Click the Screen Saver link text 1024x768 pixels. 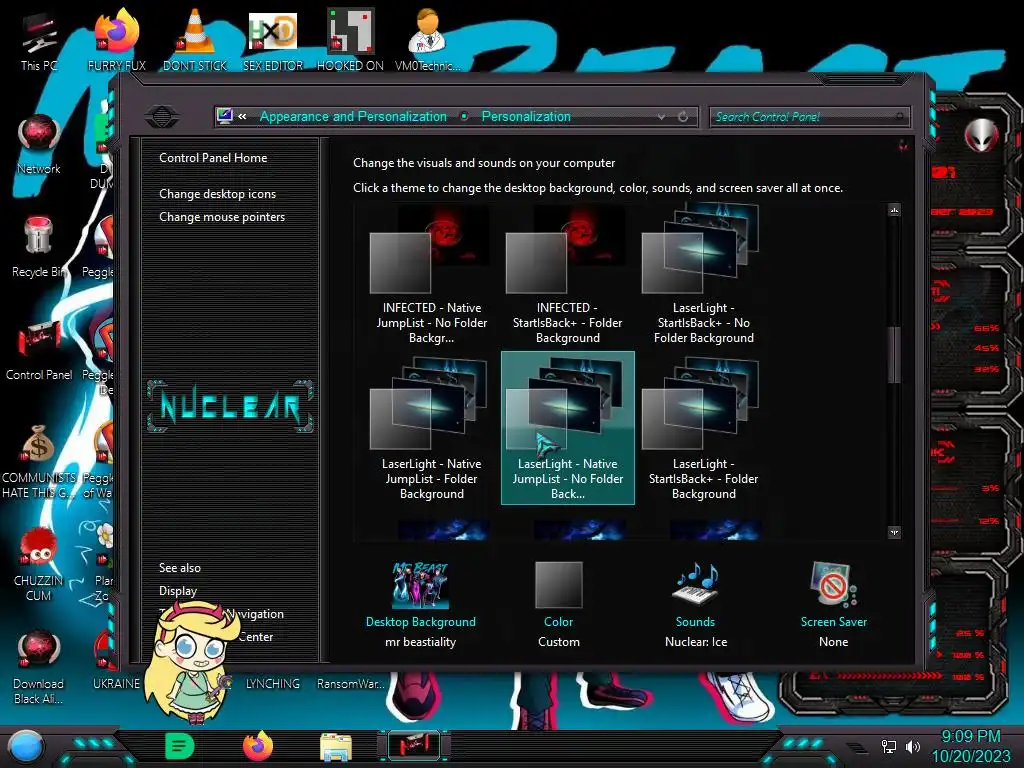click(x=834, y=622)
